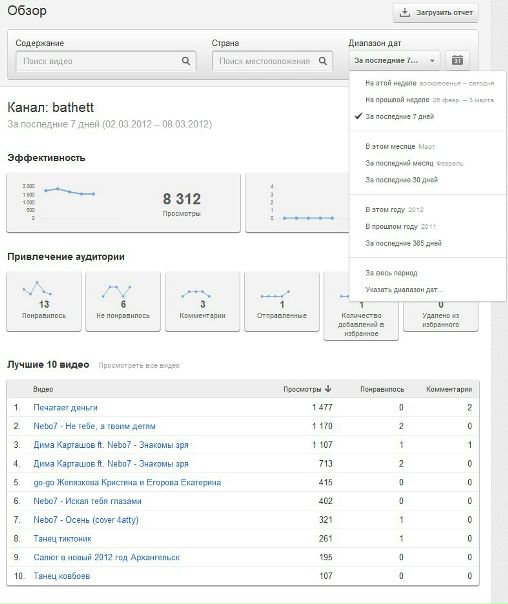
Task: Choose 'За последние 7 дней' option
Action: coord(399,116)
